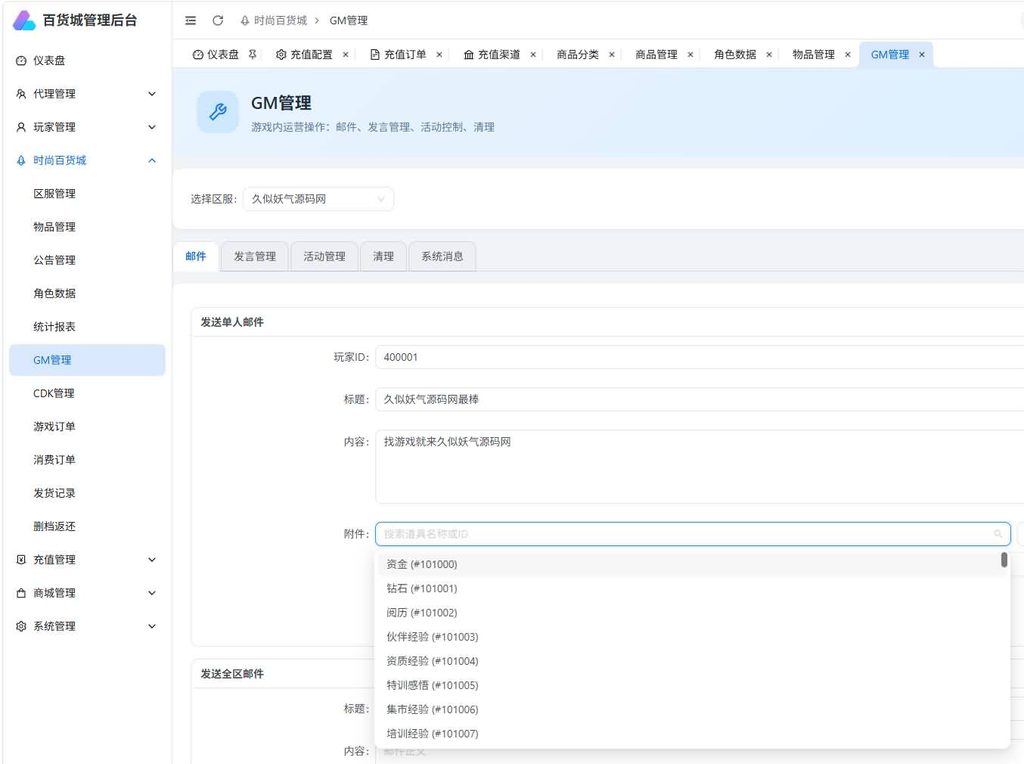Expand the 商城管理 menu chevron
The image size is (1024, 764).
[x=152, y=593]
